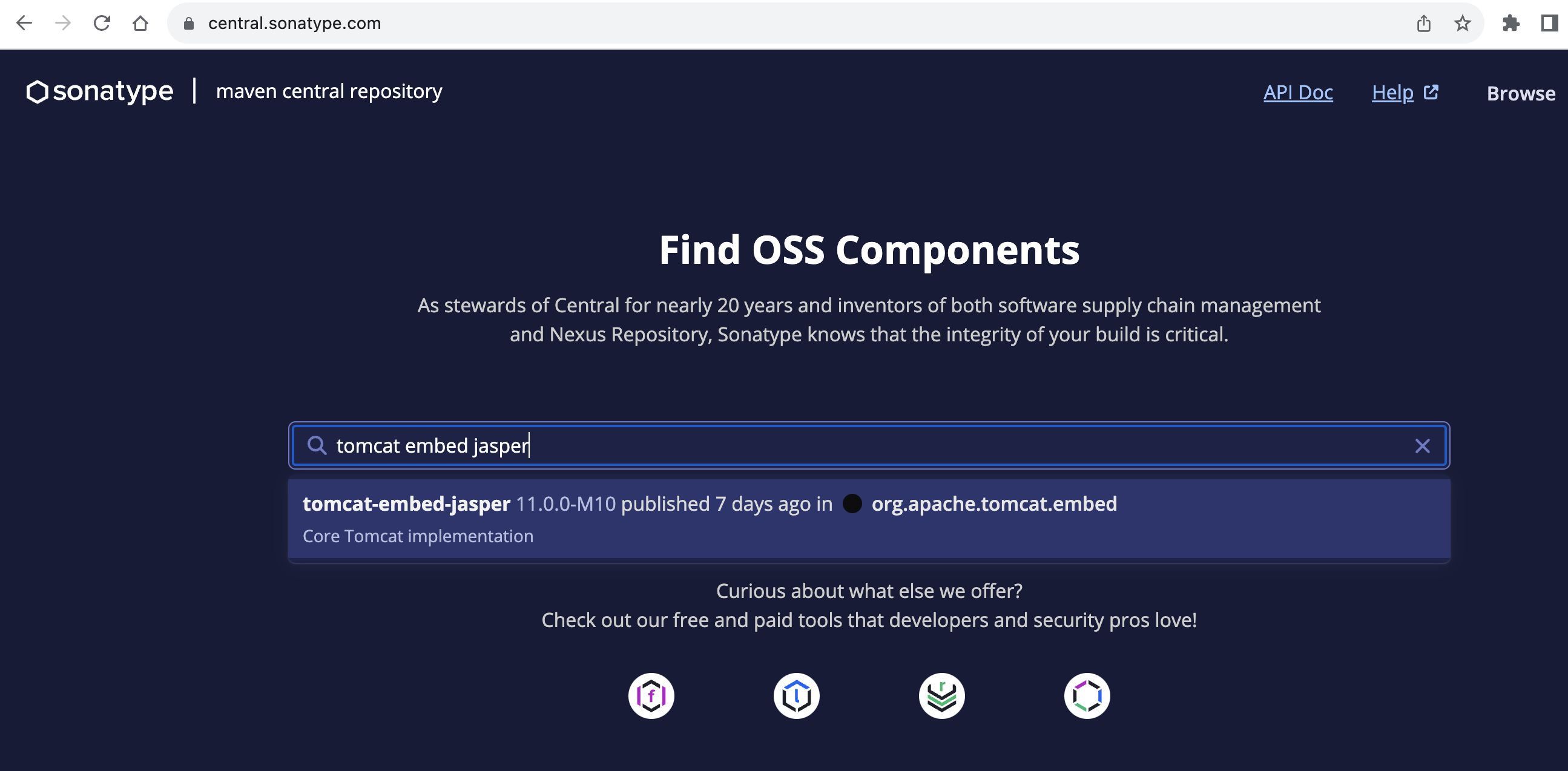Image resolution: width=1568 pixels, height=771 pixels.
Task: Open the green 'r' Repository product icon
Action: (x=941, y=695)
